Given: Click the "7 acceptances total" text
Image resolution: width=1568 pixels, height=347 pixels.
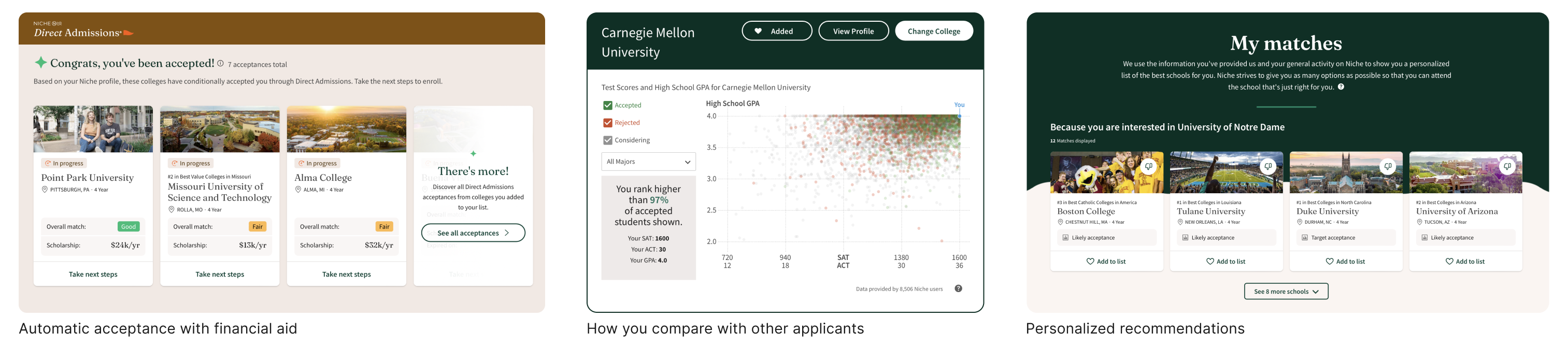Looking at the screenshot, I should (x=257, y=64).
